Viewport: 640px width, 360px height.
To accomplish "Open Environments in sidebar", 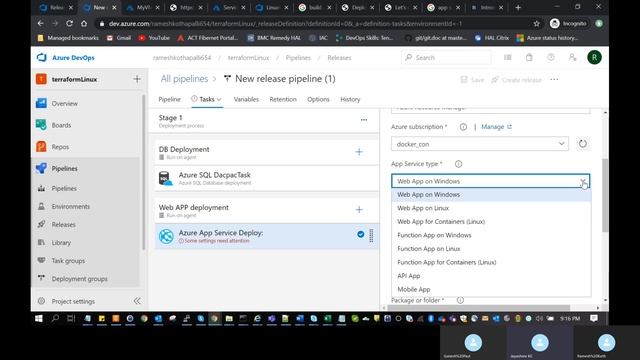I will click(71, 207).
